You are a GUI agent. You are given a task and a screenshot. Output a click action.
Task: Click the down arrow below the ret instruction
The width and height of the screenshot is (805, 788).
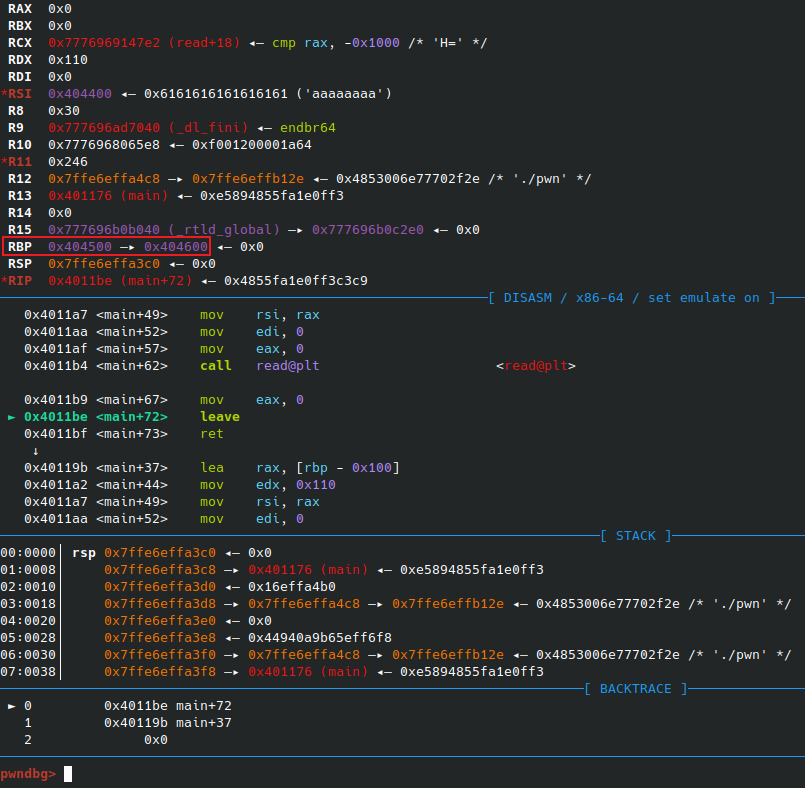tap(36, 450)
